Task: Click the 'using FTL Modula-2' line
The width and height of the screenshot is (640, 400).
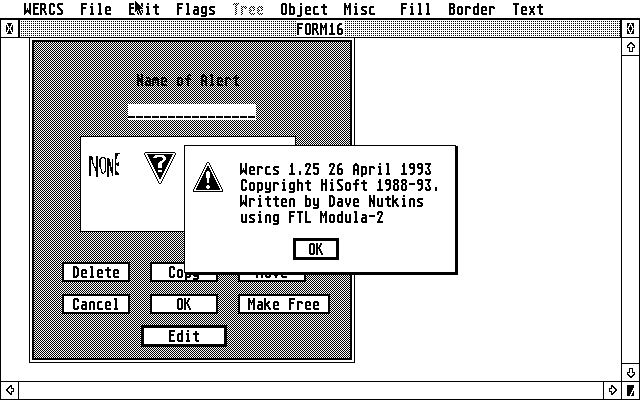Action: (311, 217)
